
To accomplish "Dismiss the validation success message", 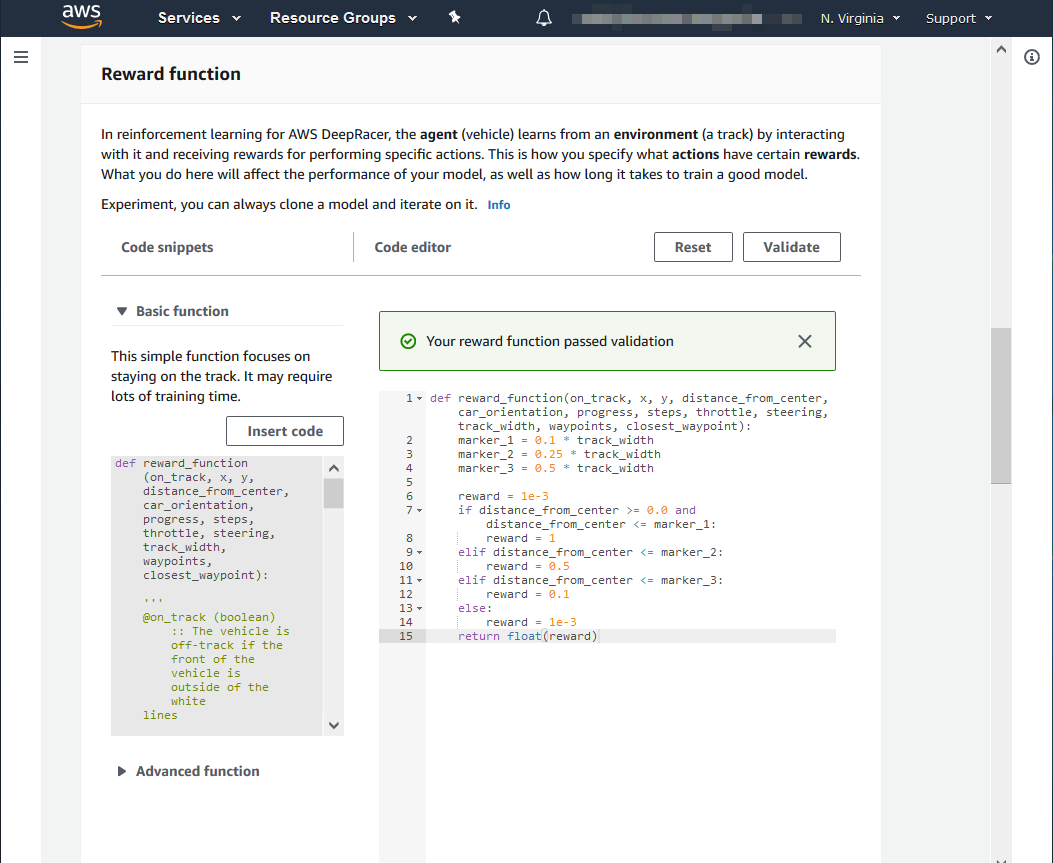I will (x=805, y=341).
